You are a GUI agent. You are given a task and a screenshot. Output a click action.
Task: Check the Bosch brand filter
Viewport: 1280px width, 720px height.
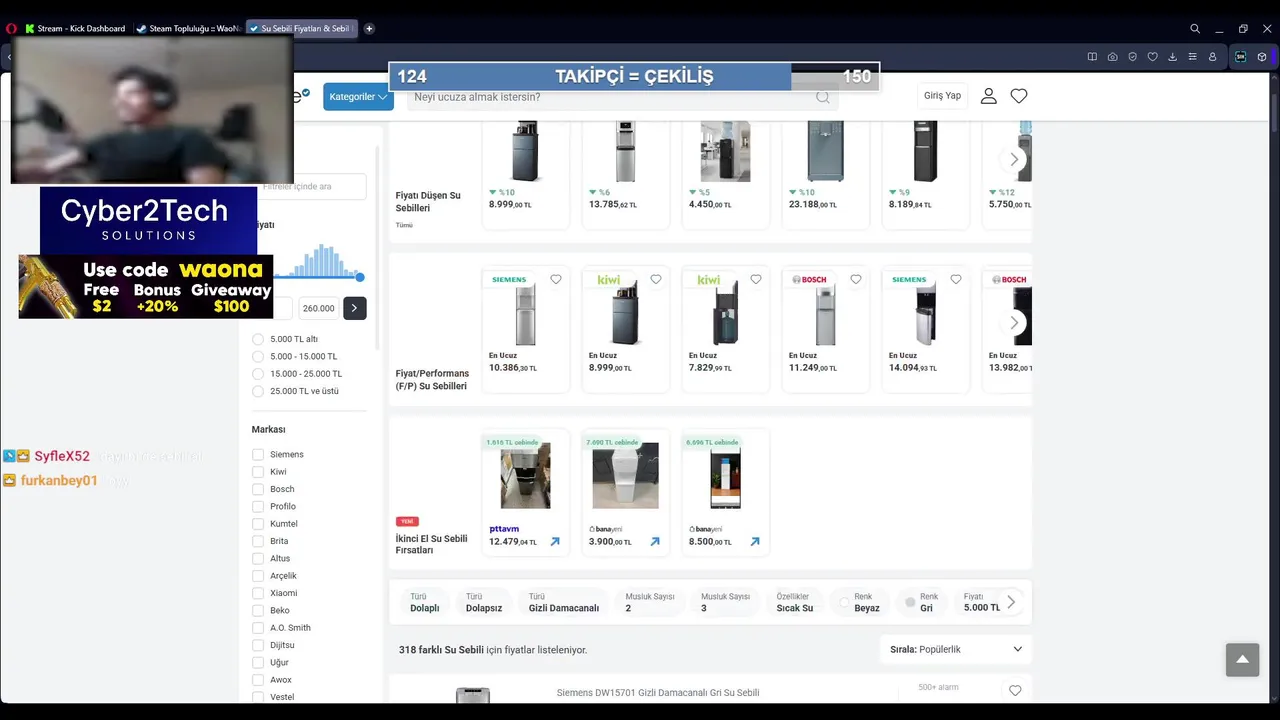pos(258,489)
